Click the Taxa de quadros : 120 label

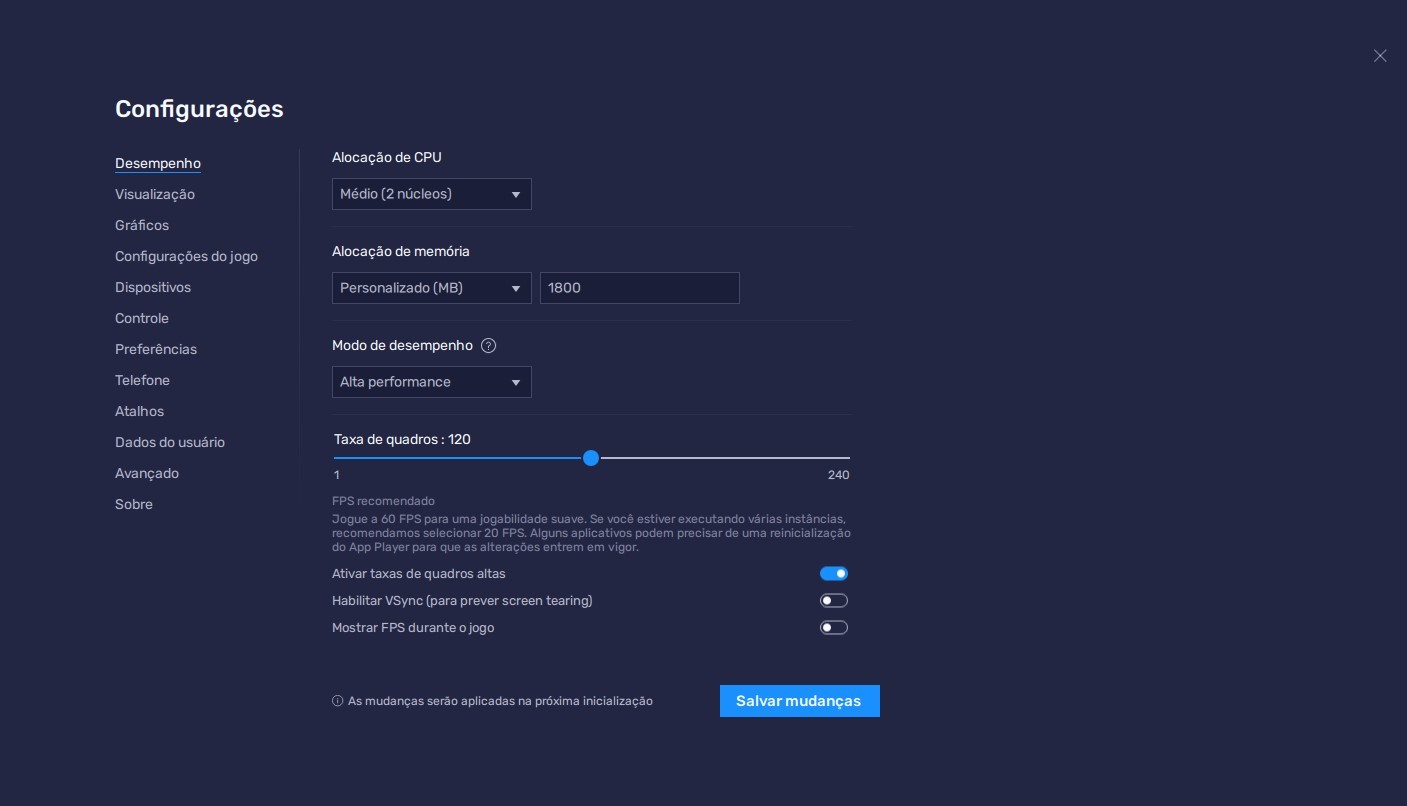(x=402, y=439)
